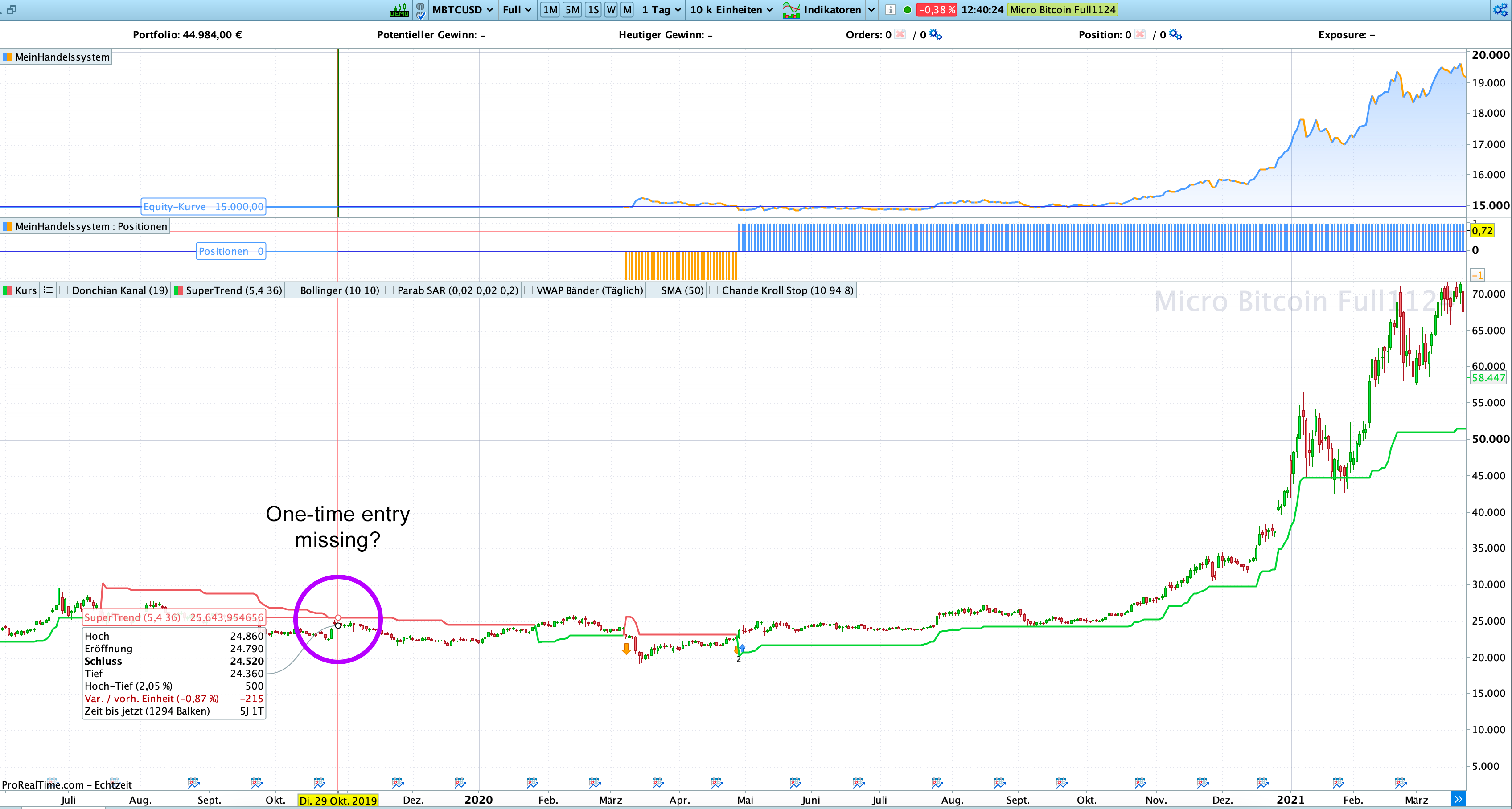Click the Orders settings gears icon

pyautogui.click(x=936, y=35)
